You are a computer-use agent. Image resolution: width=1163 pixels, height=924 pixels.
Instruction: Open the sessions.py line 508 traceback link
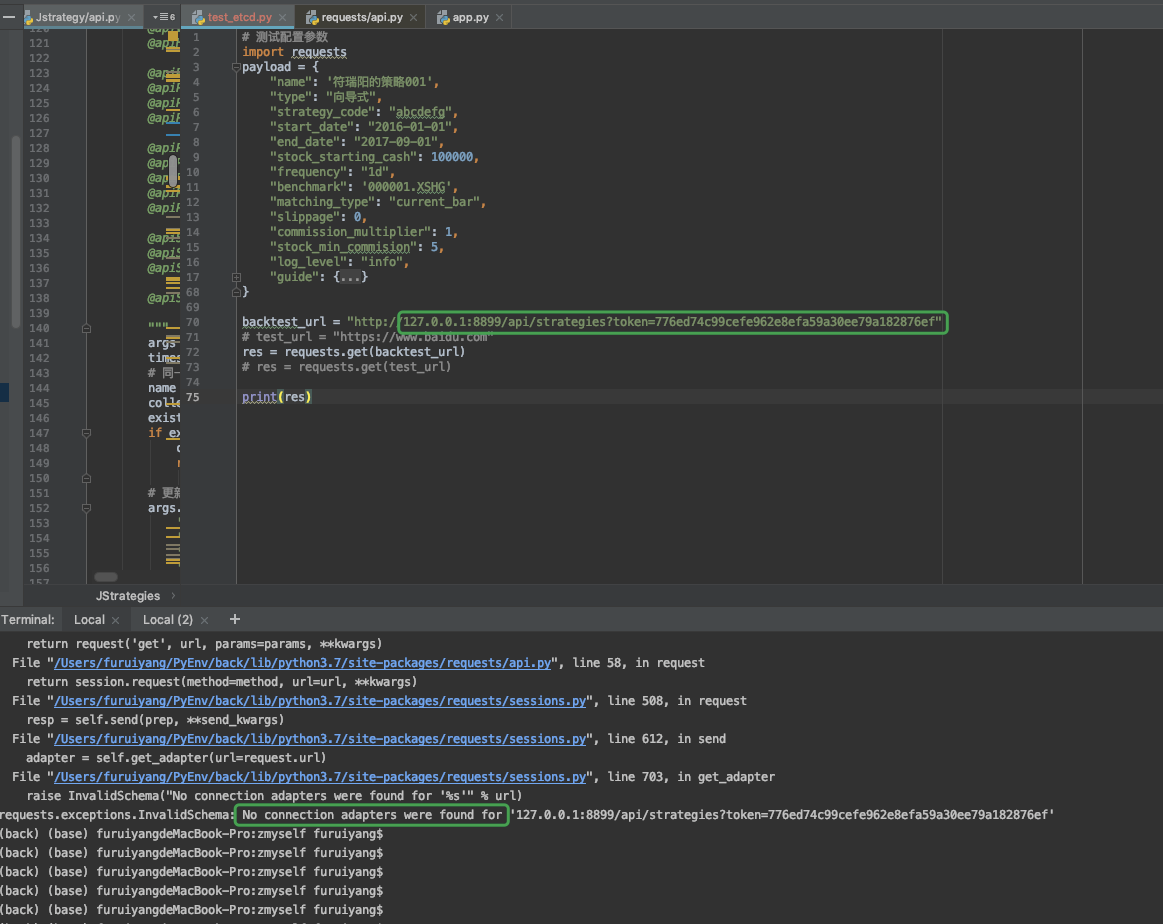tap(320, 701)
